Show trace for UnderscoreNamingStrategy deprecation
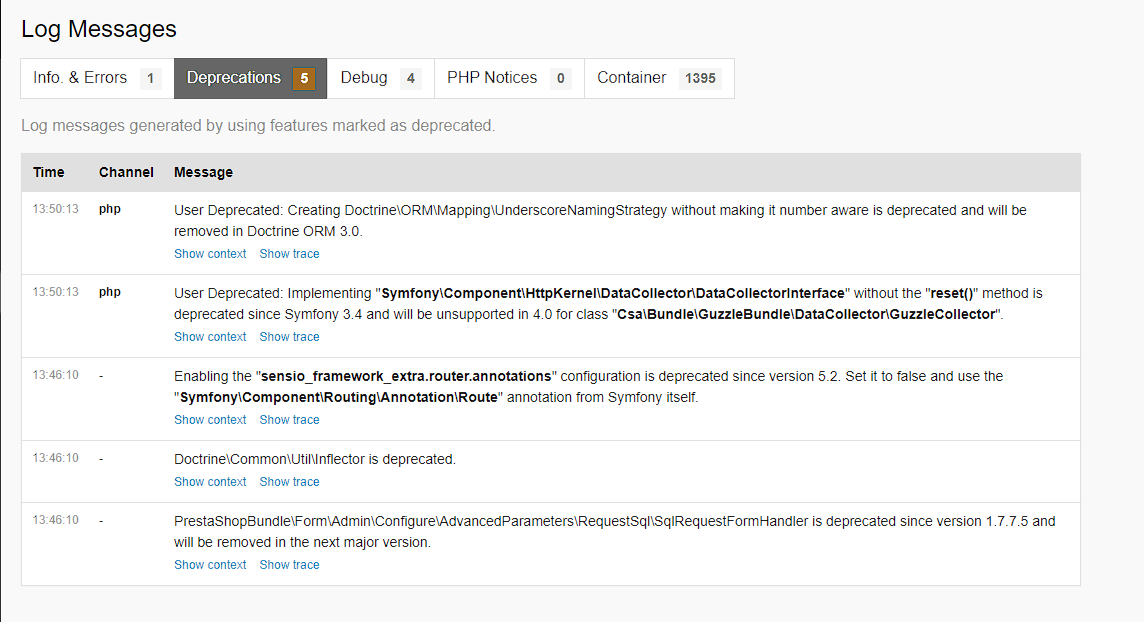 [x=289, y=254]
